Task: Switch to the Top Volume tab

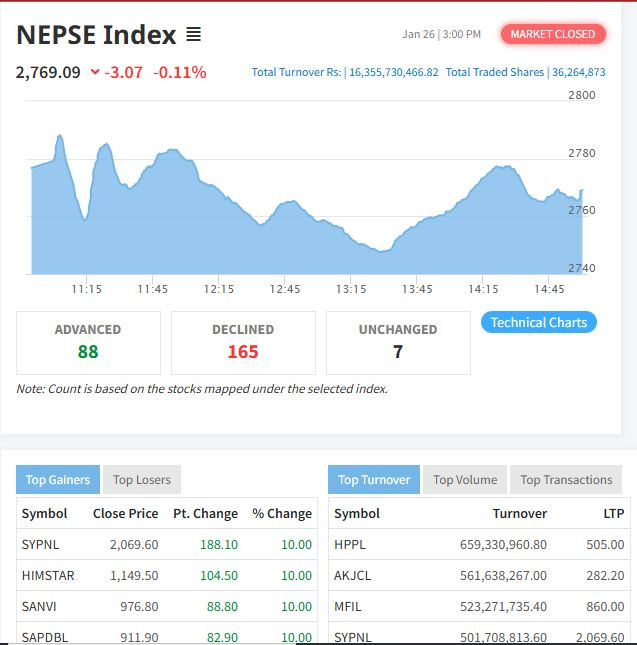Action: (x=465, y=480)
